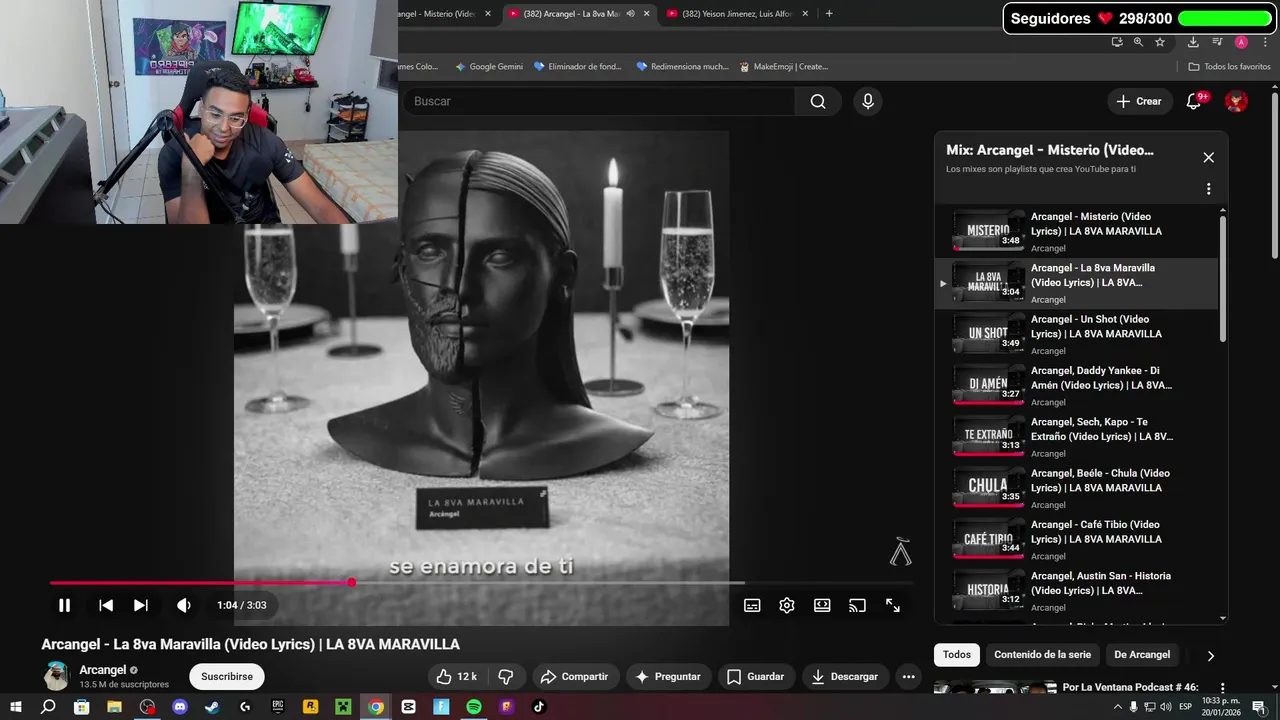Click the Compartir share button

pos(574,677)
